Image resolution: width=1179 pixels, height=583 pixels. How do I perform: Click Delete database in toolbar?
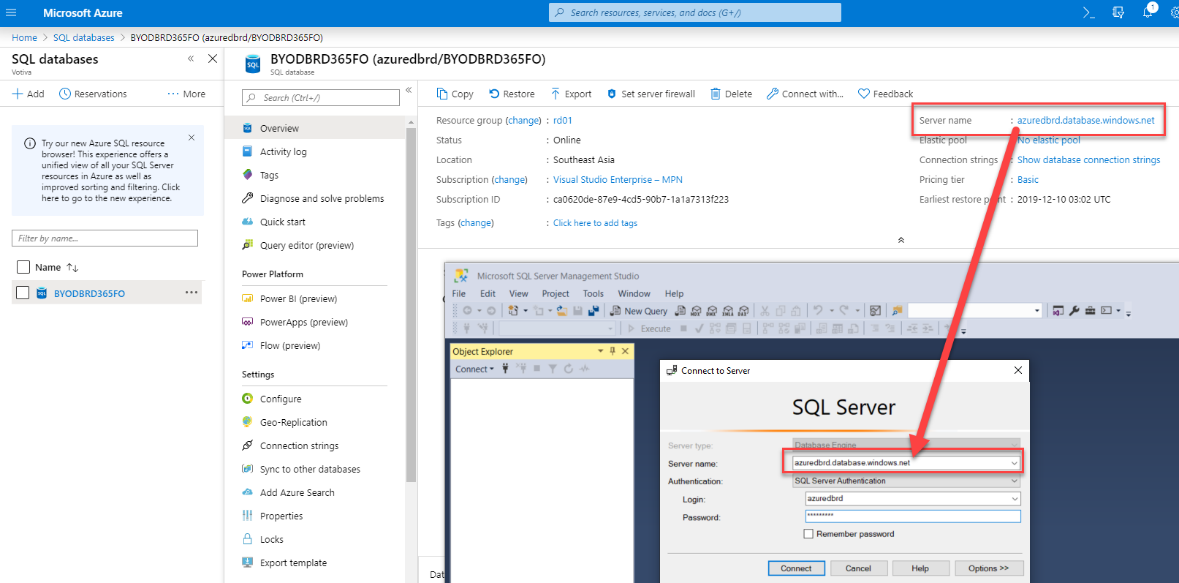click(731, 94)
